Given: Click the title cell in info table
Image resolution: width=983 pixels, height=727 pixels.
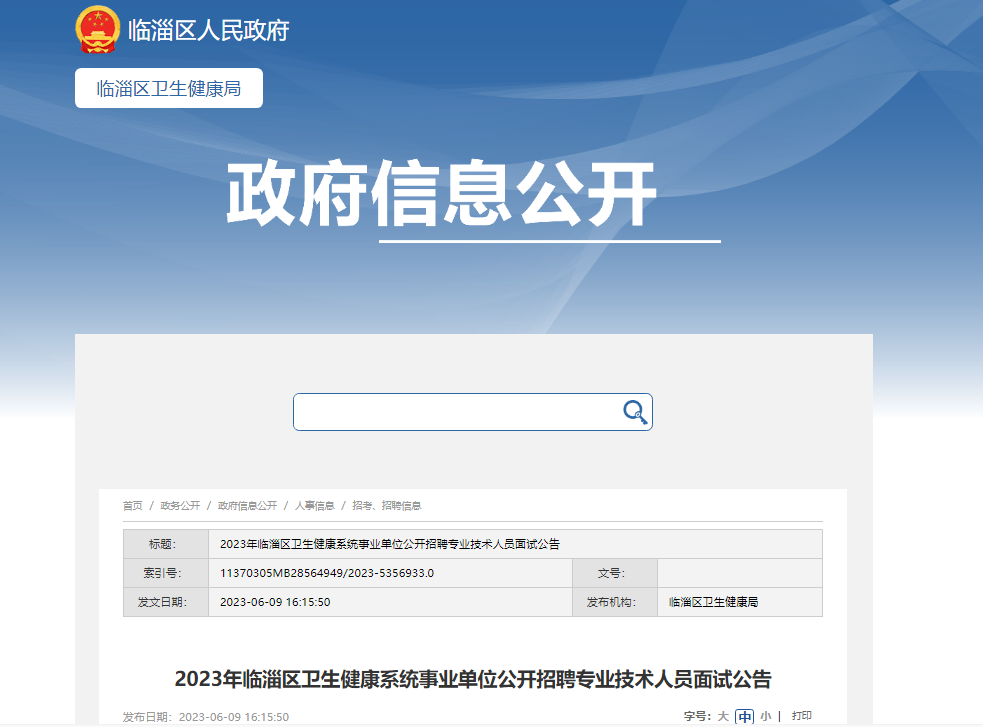Looking at the screenshot, I should click(x=389, y=544).
